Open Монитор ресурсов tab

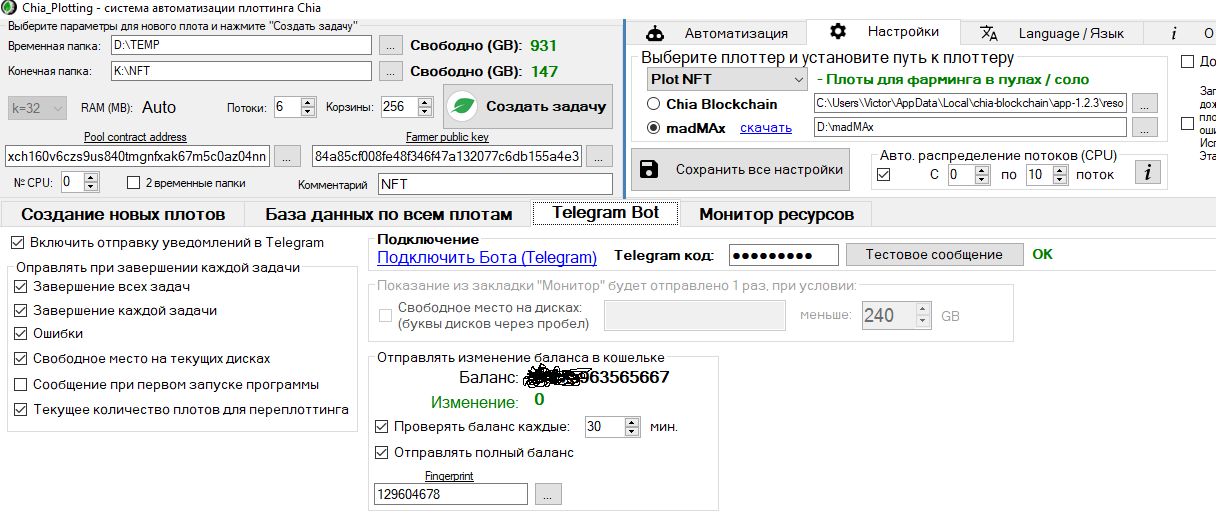click(x=776, y=214)
